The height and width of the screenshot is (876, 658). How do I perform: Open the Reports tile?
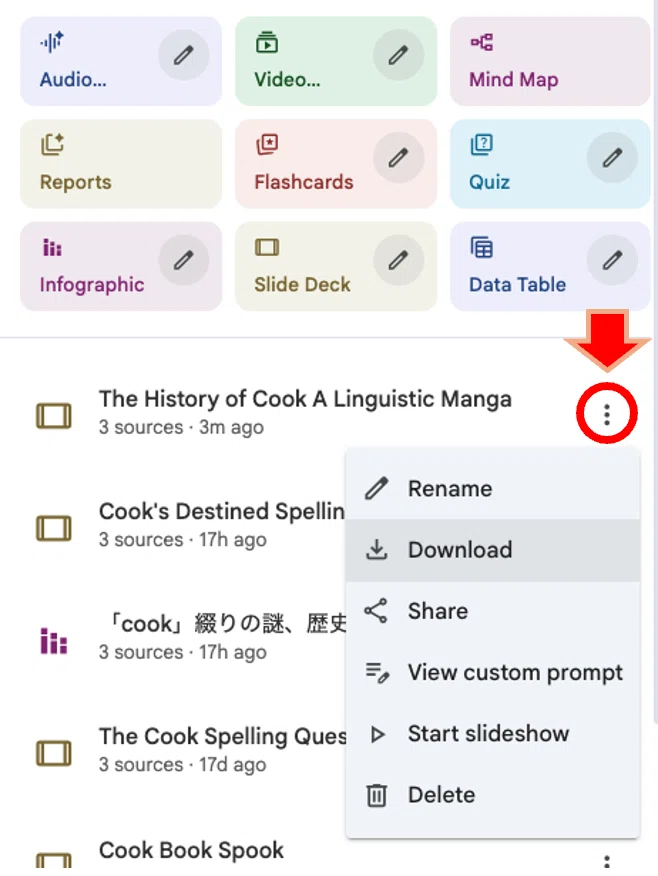click(121, 164)
